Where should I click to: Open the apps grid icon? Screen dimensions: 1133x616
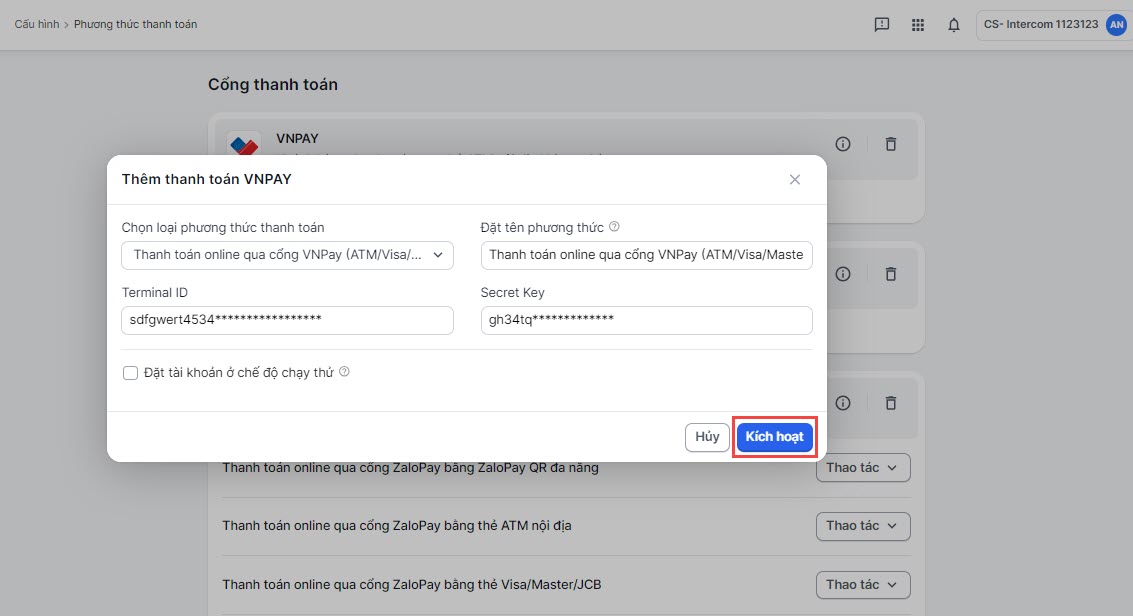(918, 25)
